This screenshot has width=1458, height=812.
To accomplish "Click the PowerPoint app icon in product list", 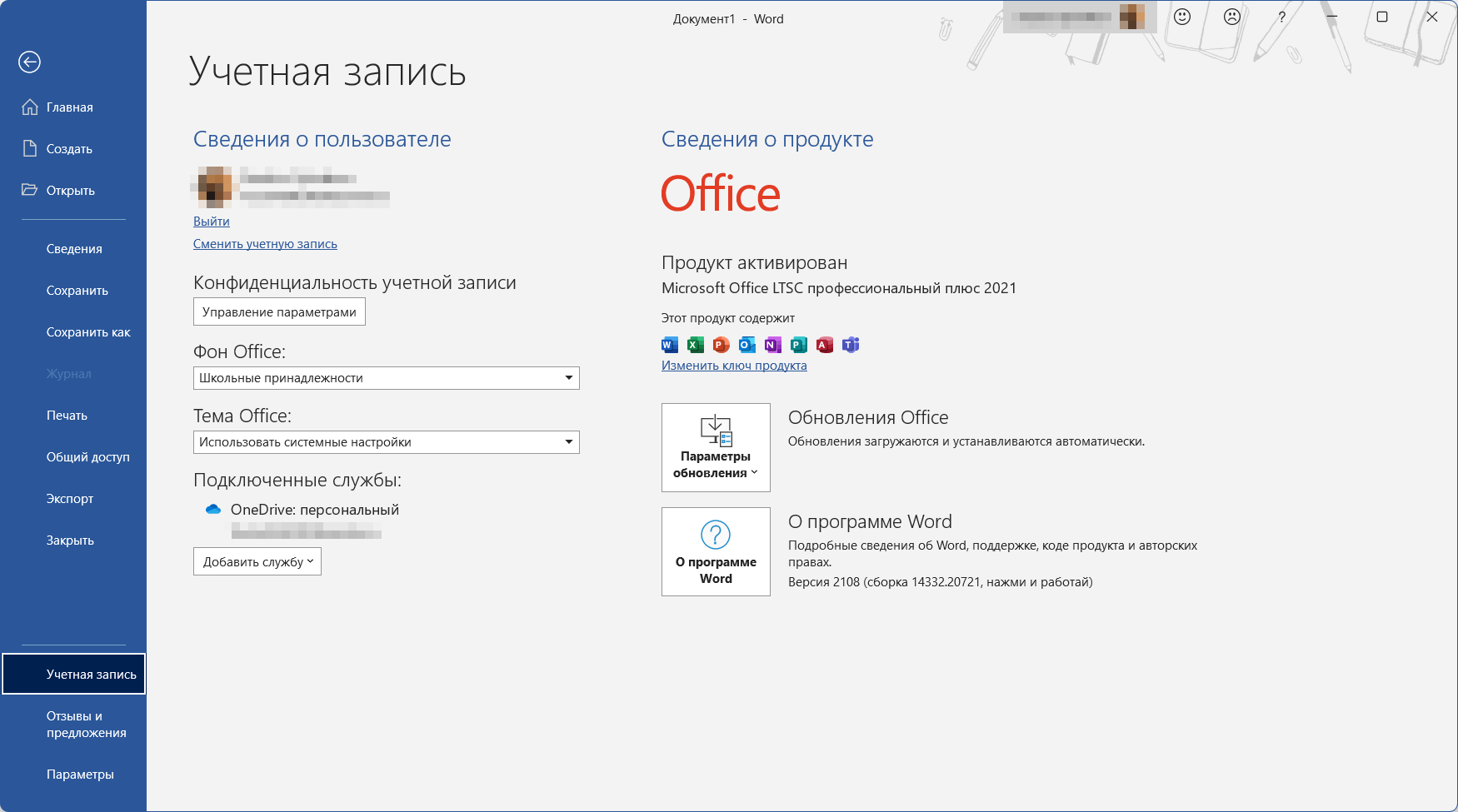I will click(x=722, y=345).
